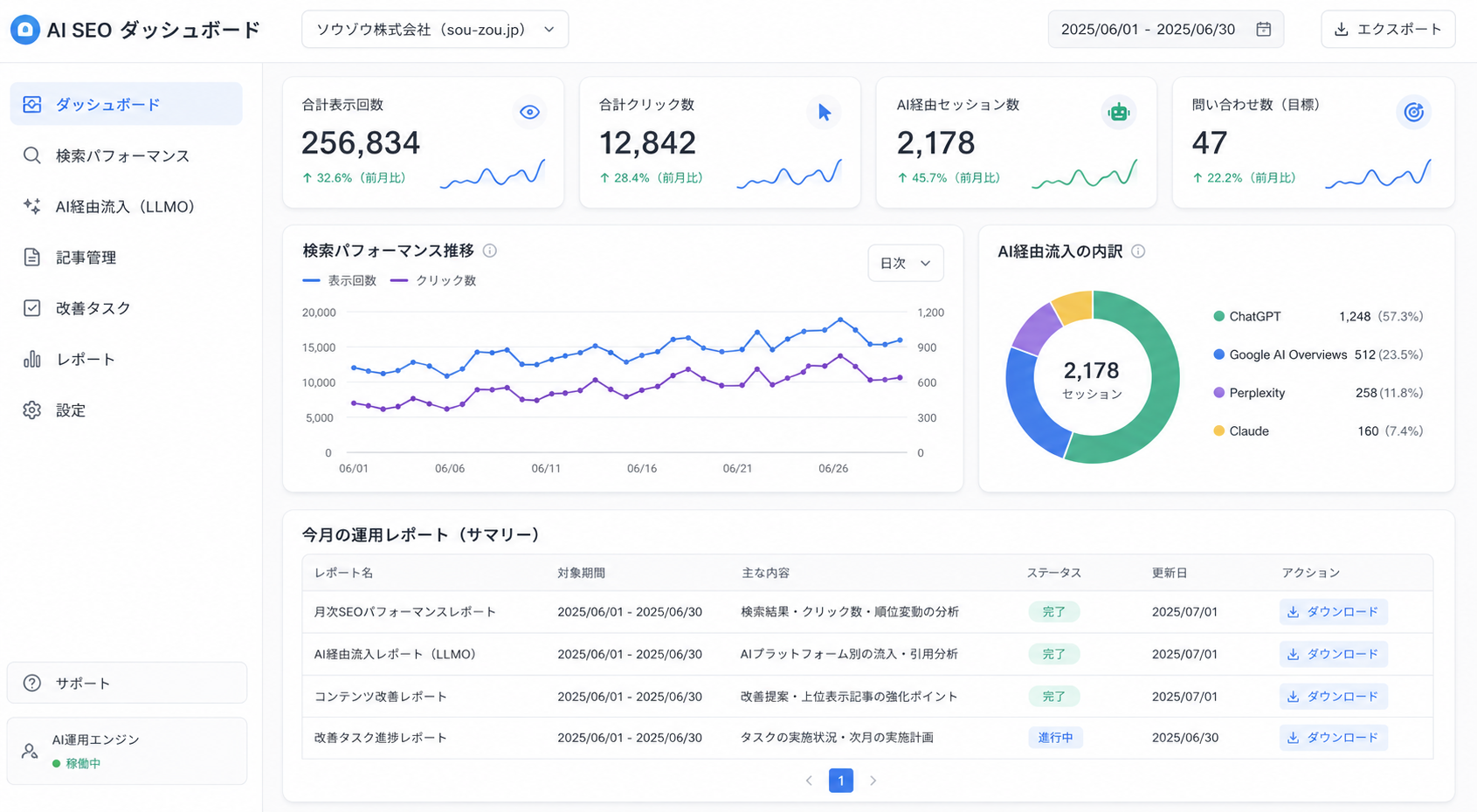Click the robot icon on AI経由セッション数 card
This screenshot has width=1477, height=812.
(x=1118, y=112)
